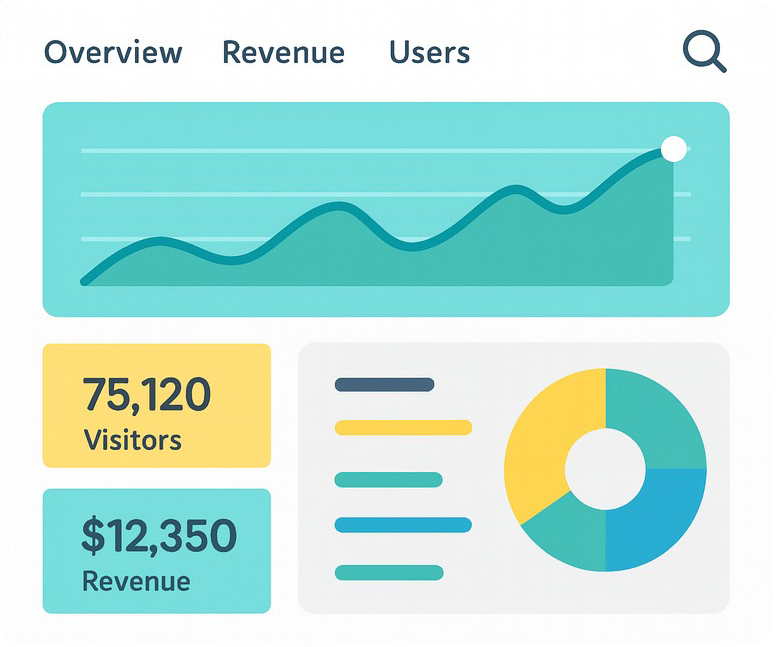Image resolution: width=776 pixels, height=647 pixels.
Task: Select the Users tab
Action: click(x=429, y=52)
